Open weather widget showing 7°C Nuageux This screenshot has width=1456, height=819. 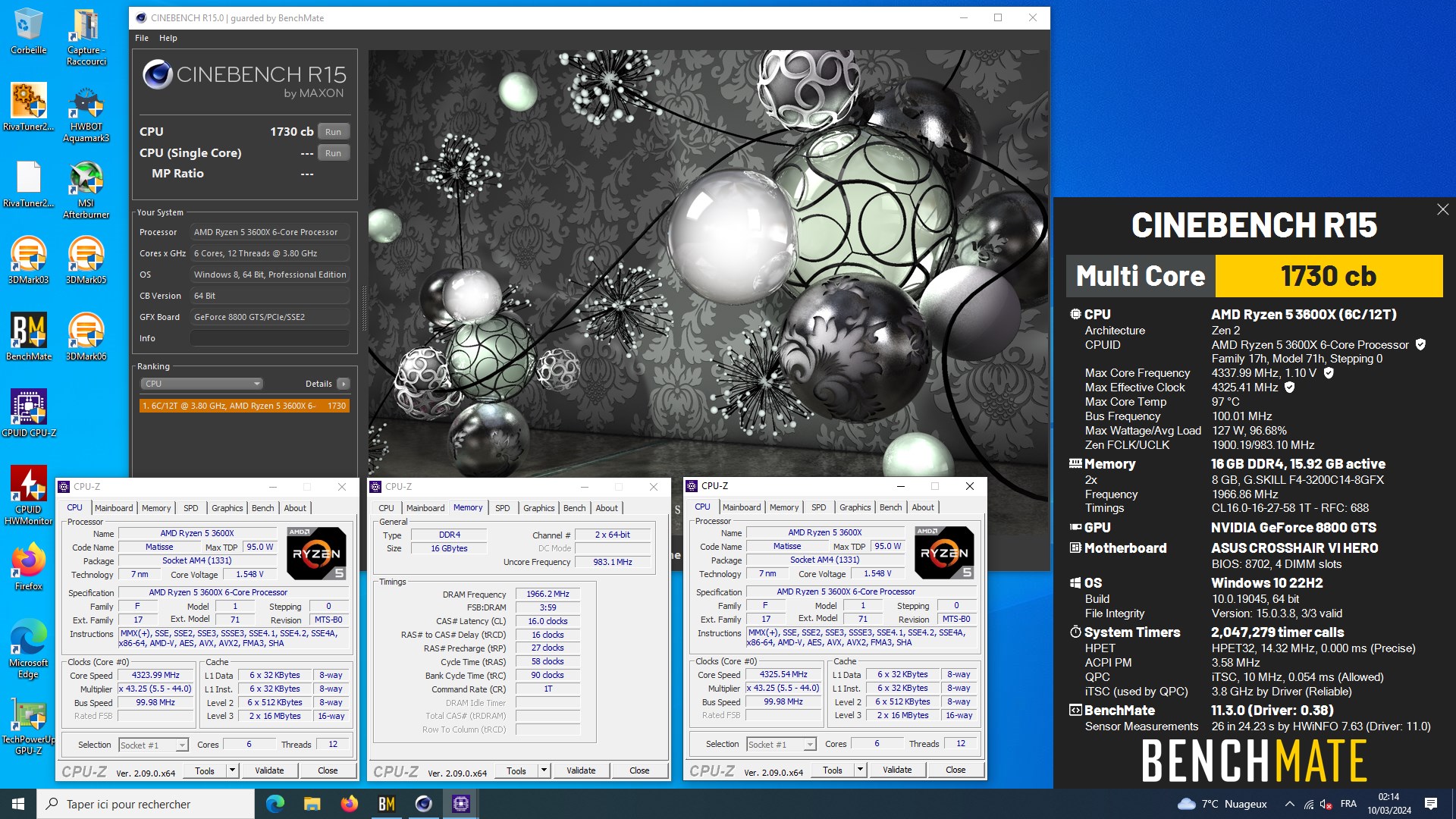[1222, 804]
